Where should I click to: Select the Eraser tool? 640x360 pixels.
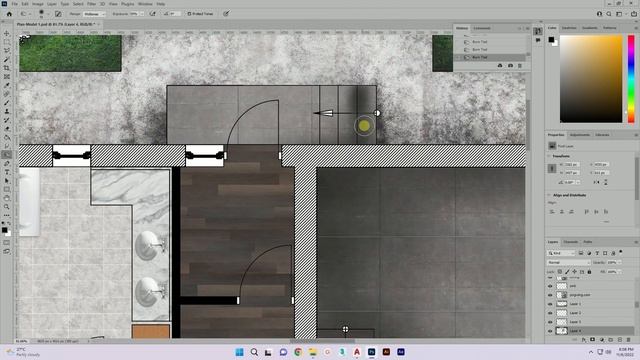pos(7,129)
